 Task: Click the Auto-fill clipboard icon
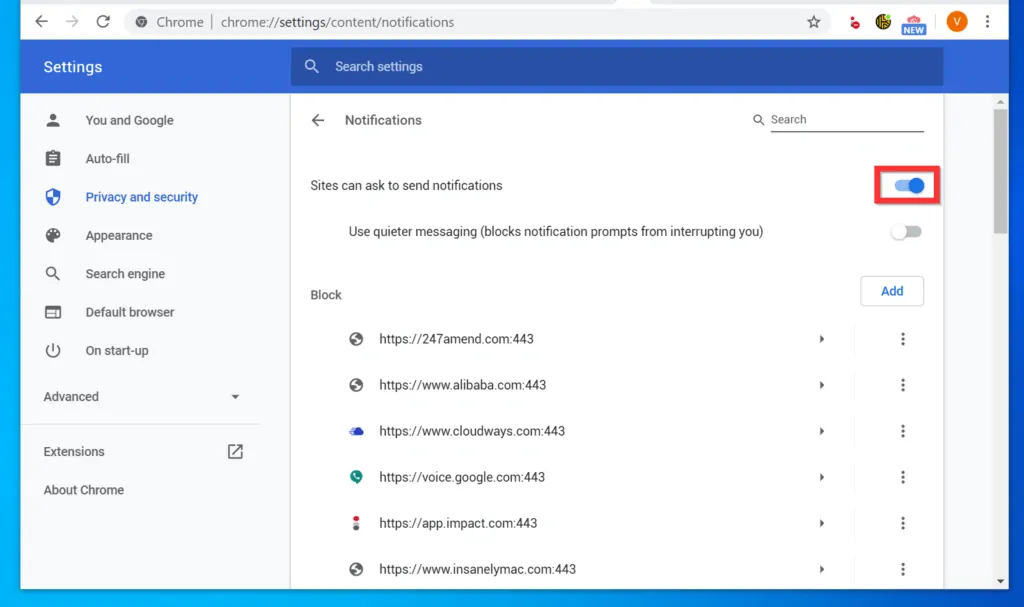pyautogui.click(x=52, y=158)
